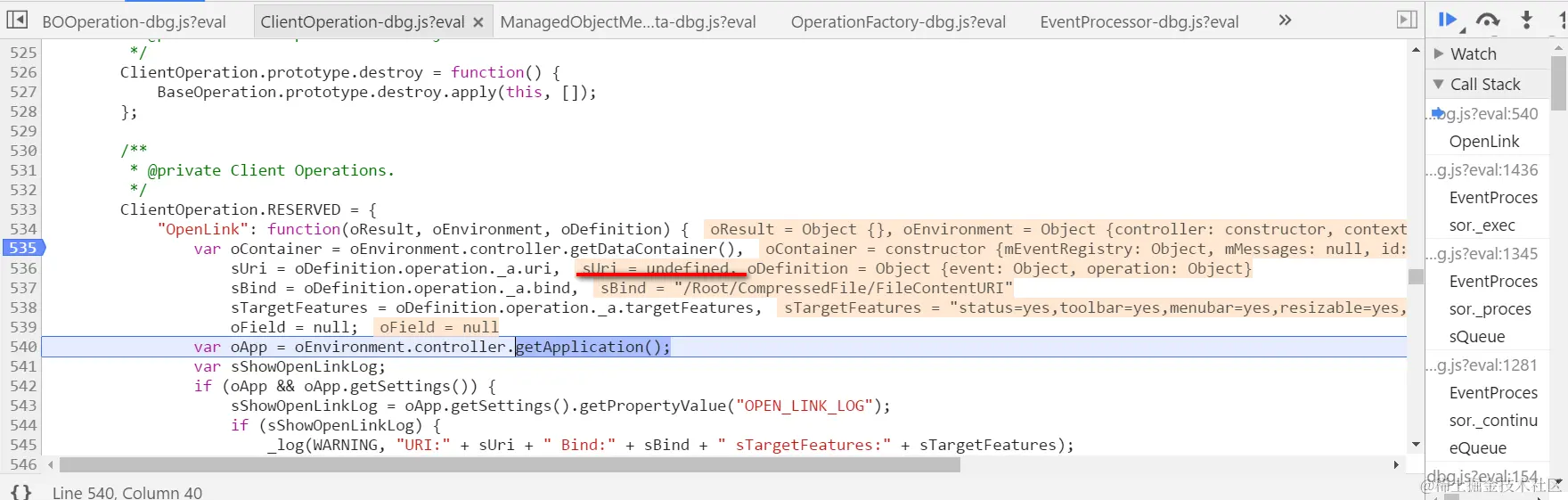Set a breakpoint on line 542
Screen dimensions: 1568x500
[x=23, y=386]
